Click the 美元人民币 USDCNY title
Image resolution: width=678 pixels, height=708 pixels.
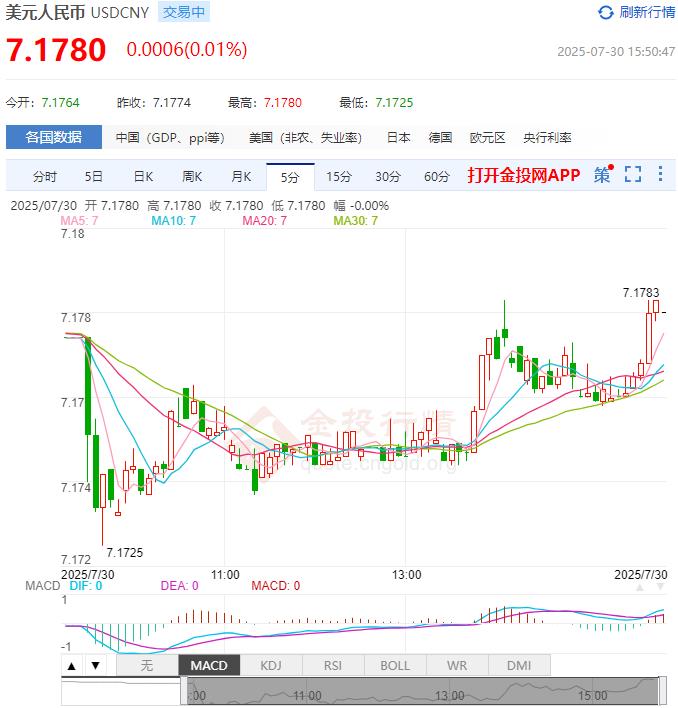click(x=77, y=12)
